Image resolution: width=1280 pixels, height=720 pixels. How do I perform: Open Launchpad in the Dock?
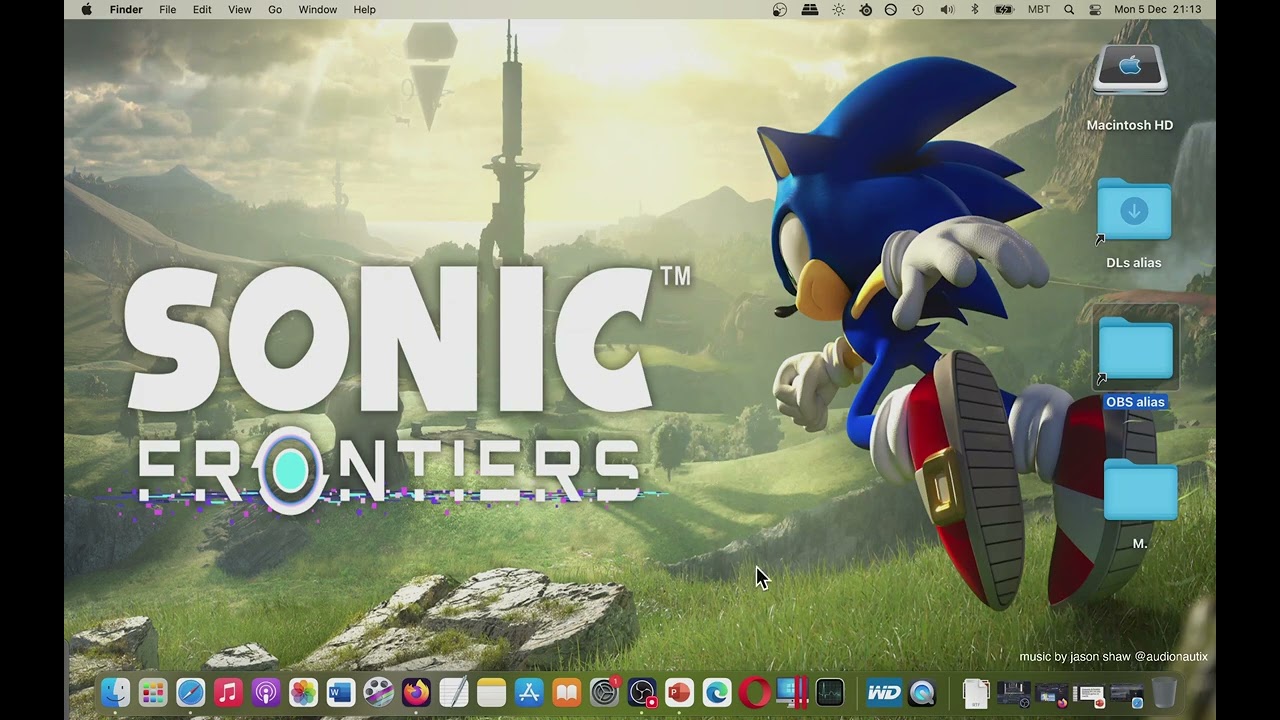153,692
